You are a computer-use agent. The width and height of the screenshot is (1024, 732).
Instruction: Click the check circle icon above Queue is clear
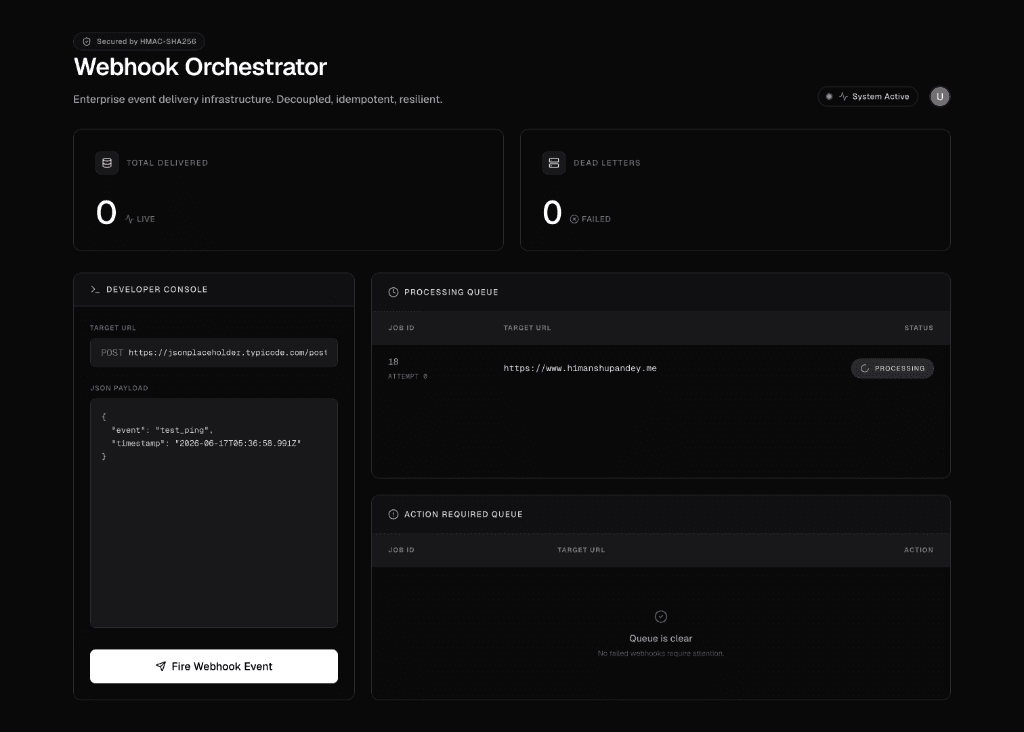click(661, 616)
